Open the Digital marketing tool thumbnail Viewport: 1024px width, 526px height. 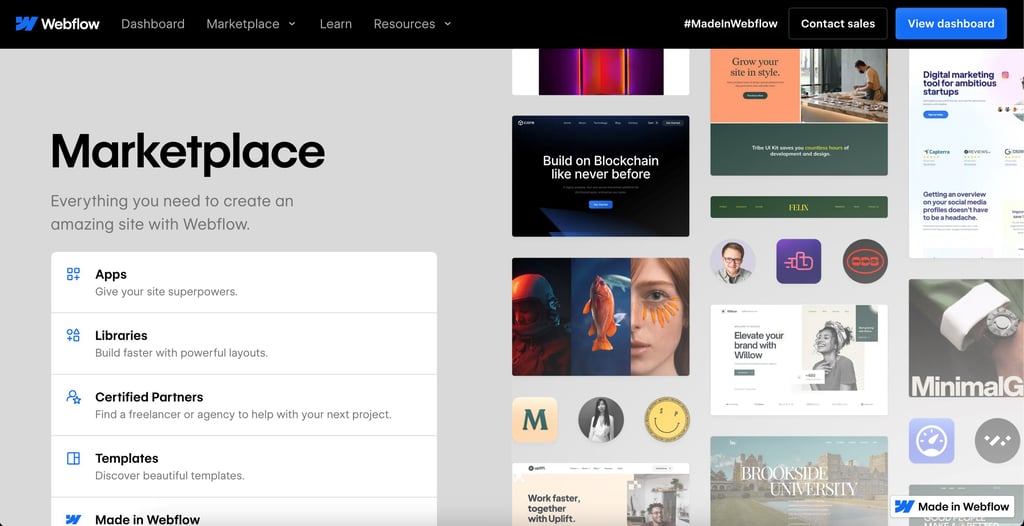click(x=967, y=154)
